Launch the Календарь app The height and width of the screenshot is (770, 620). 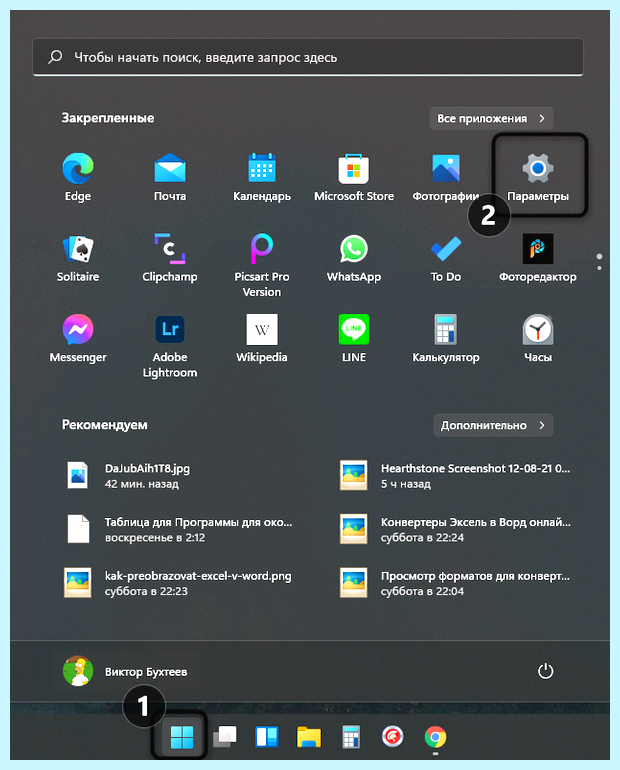(x=262, y=176)
